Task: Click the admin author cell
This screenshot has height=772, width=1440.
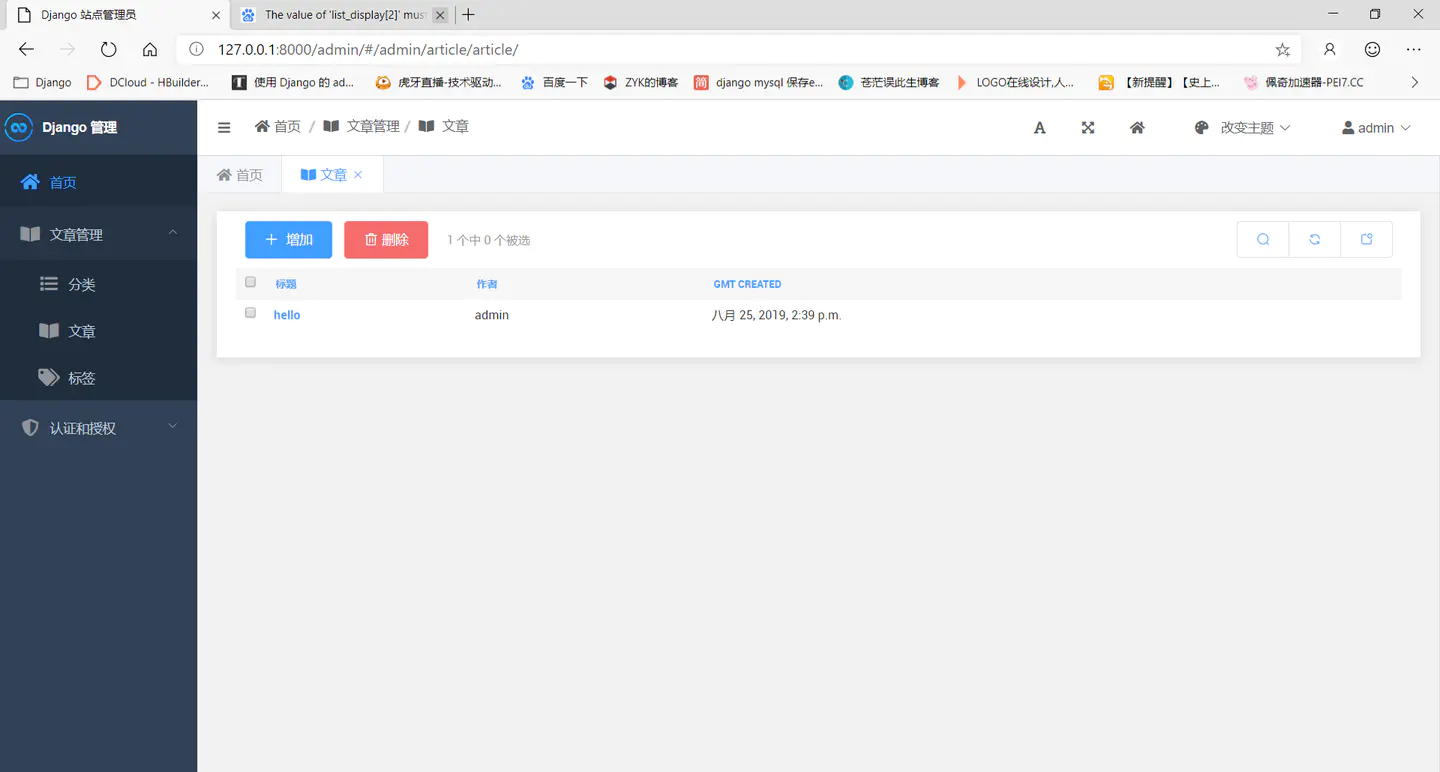Action: (x=492, y=315)
